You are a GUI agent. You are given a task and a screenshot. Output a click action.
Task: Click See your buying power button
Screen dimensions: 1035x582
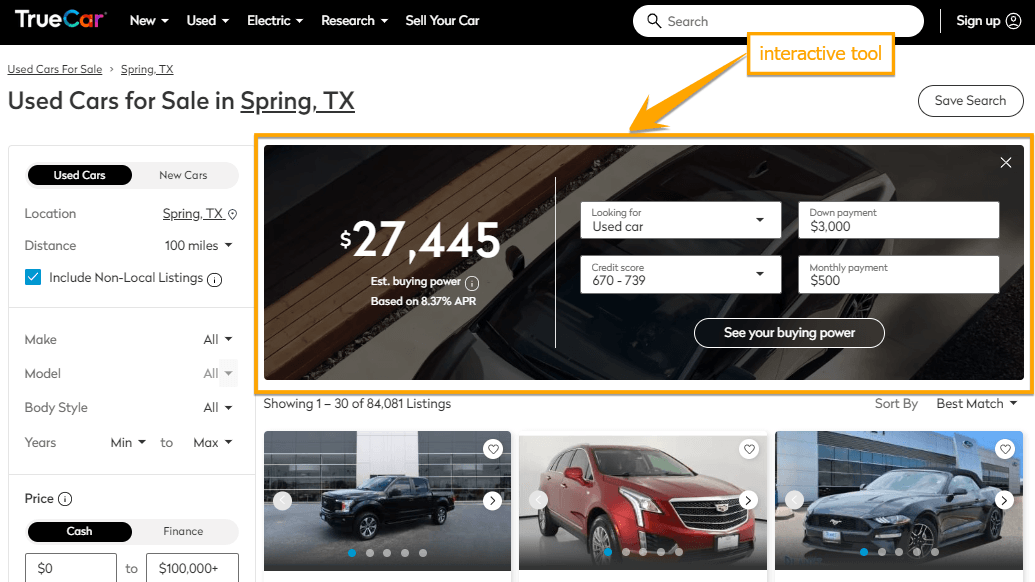click(789, 333)
